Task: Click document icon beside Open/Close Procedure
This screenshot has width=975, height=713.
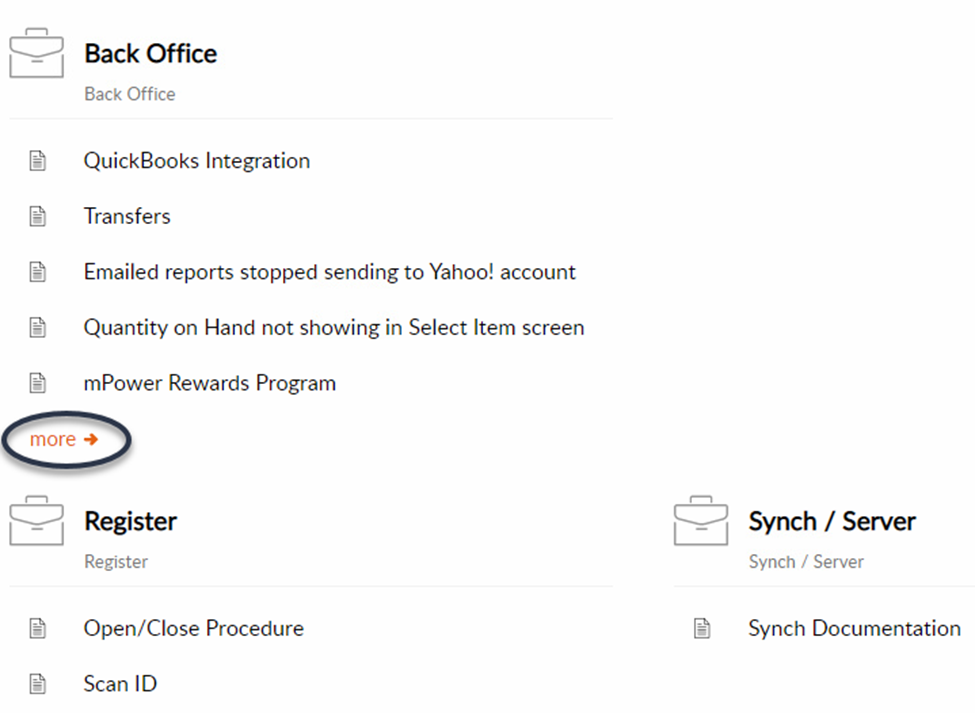Action: (38, 628)
